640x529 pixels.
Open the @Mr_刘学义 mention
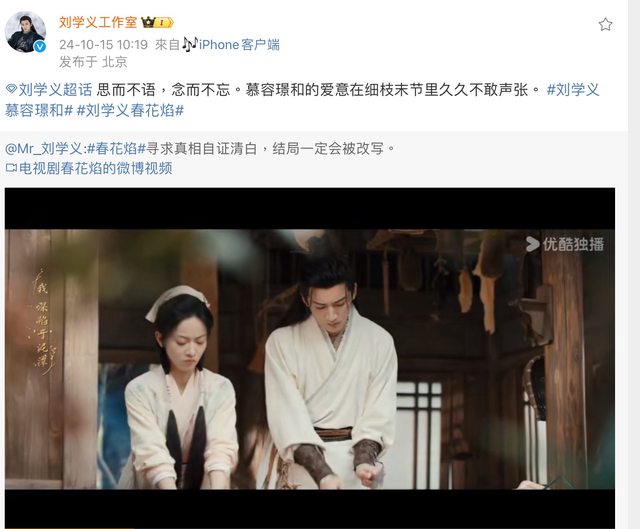click(44, 149)
